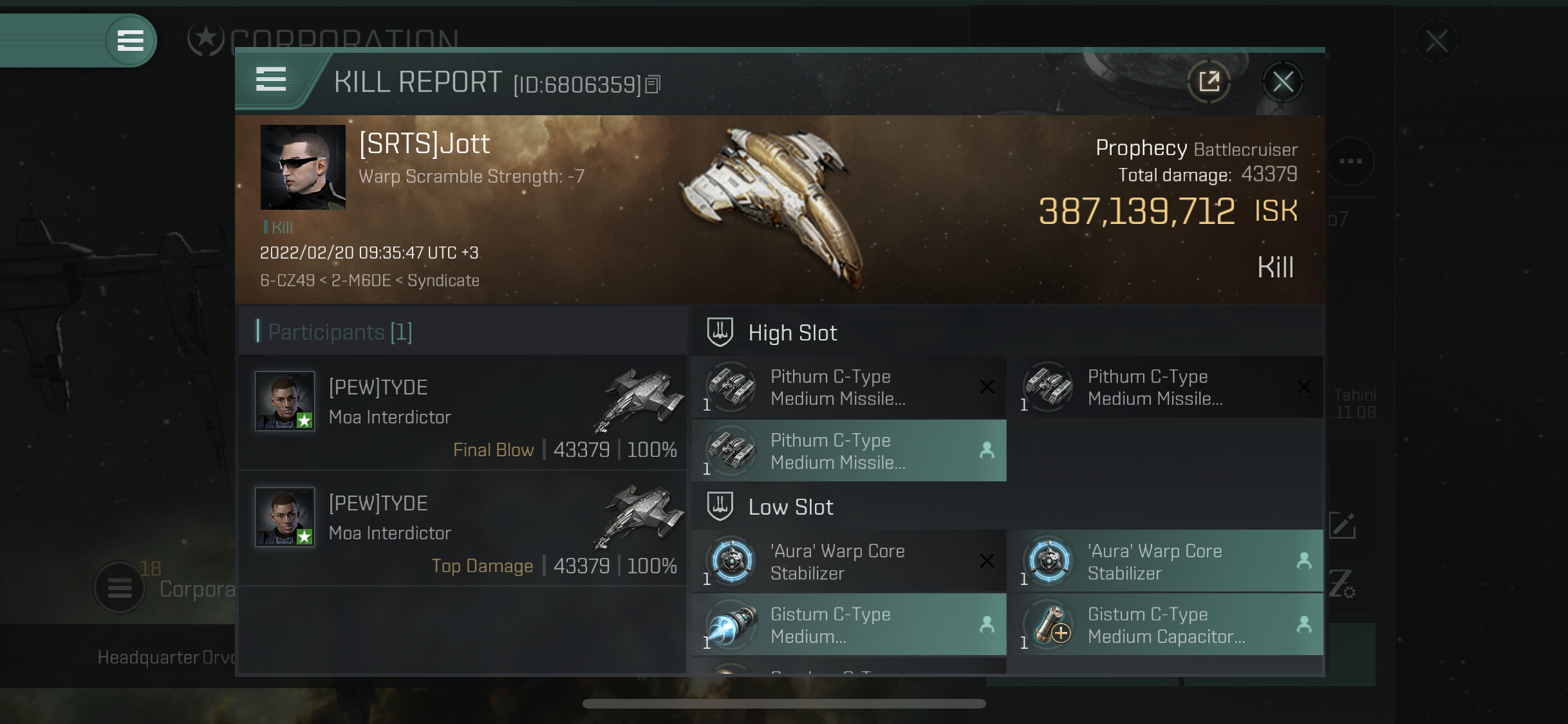1568x724 pixels.
Task: Close the kill report window
Action: [x=1282, y=82]
